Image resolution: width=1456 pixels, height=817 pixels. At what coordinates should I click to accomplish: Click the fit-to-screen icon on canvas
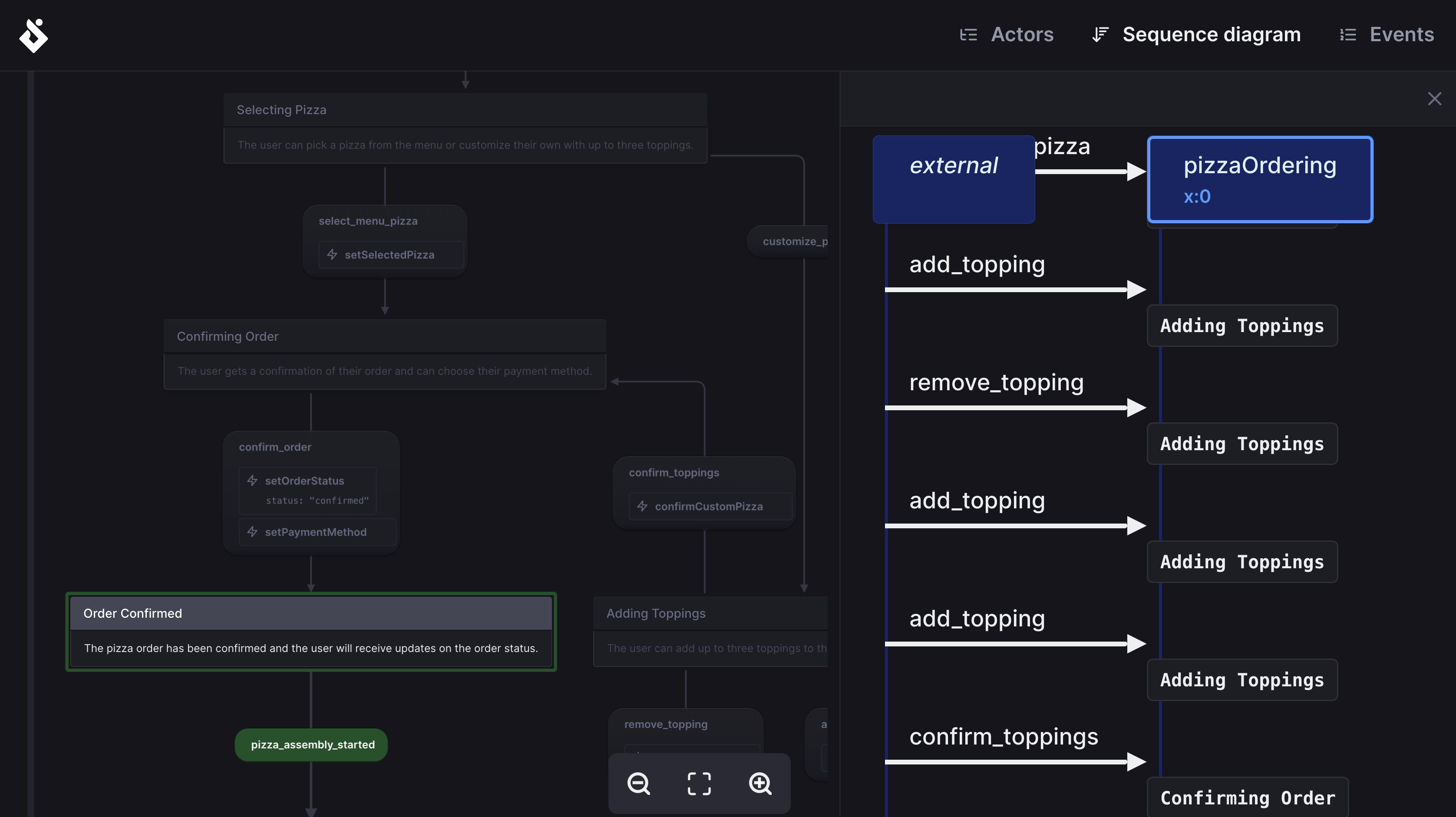699,783
